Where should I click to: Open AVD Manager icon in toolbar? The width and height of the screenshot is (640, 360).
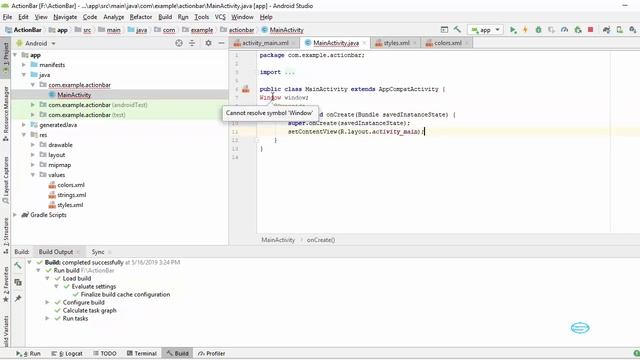click(620, 30)
